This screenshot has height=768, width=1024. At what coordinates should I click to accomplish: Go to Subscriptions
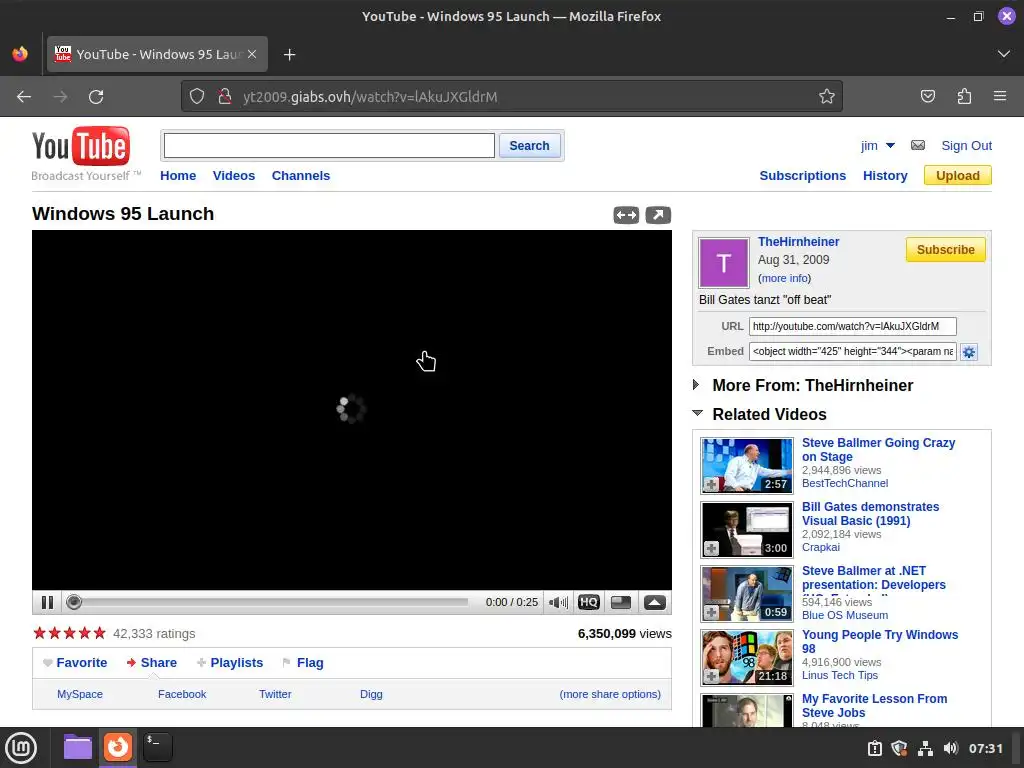coord(803,176)
